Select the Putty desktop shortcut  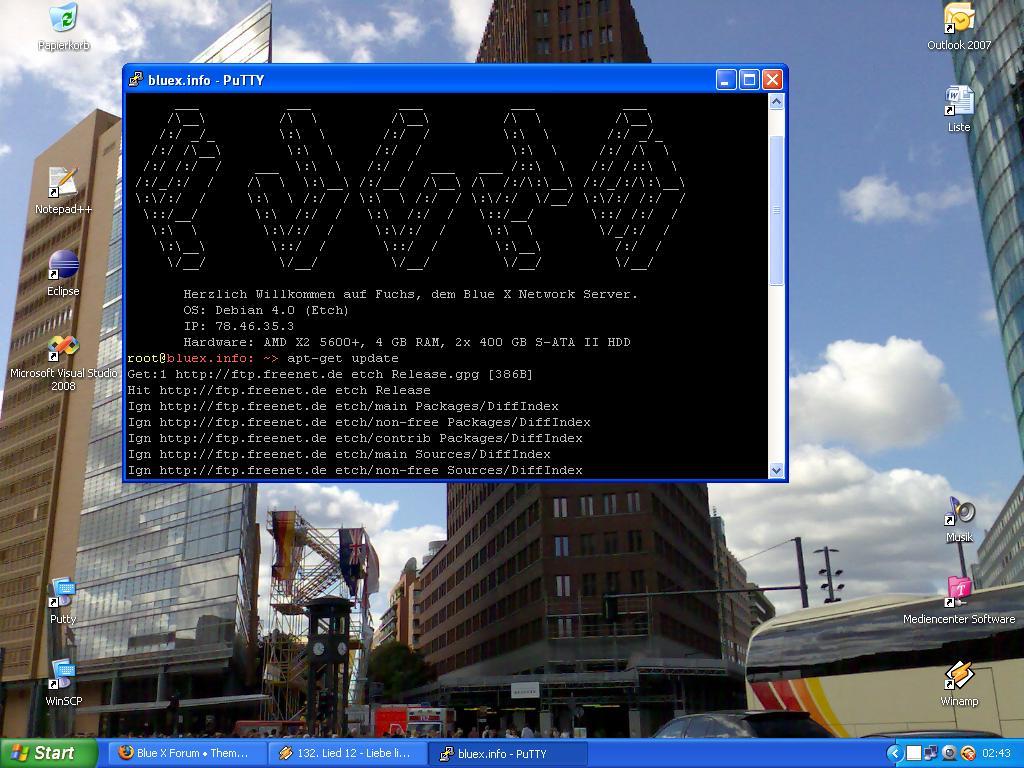pos(63,593)
